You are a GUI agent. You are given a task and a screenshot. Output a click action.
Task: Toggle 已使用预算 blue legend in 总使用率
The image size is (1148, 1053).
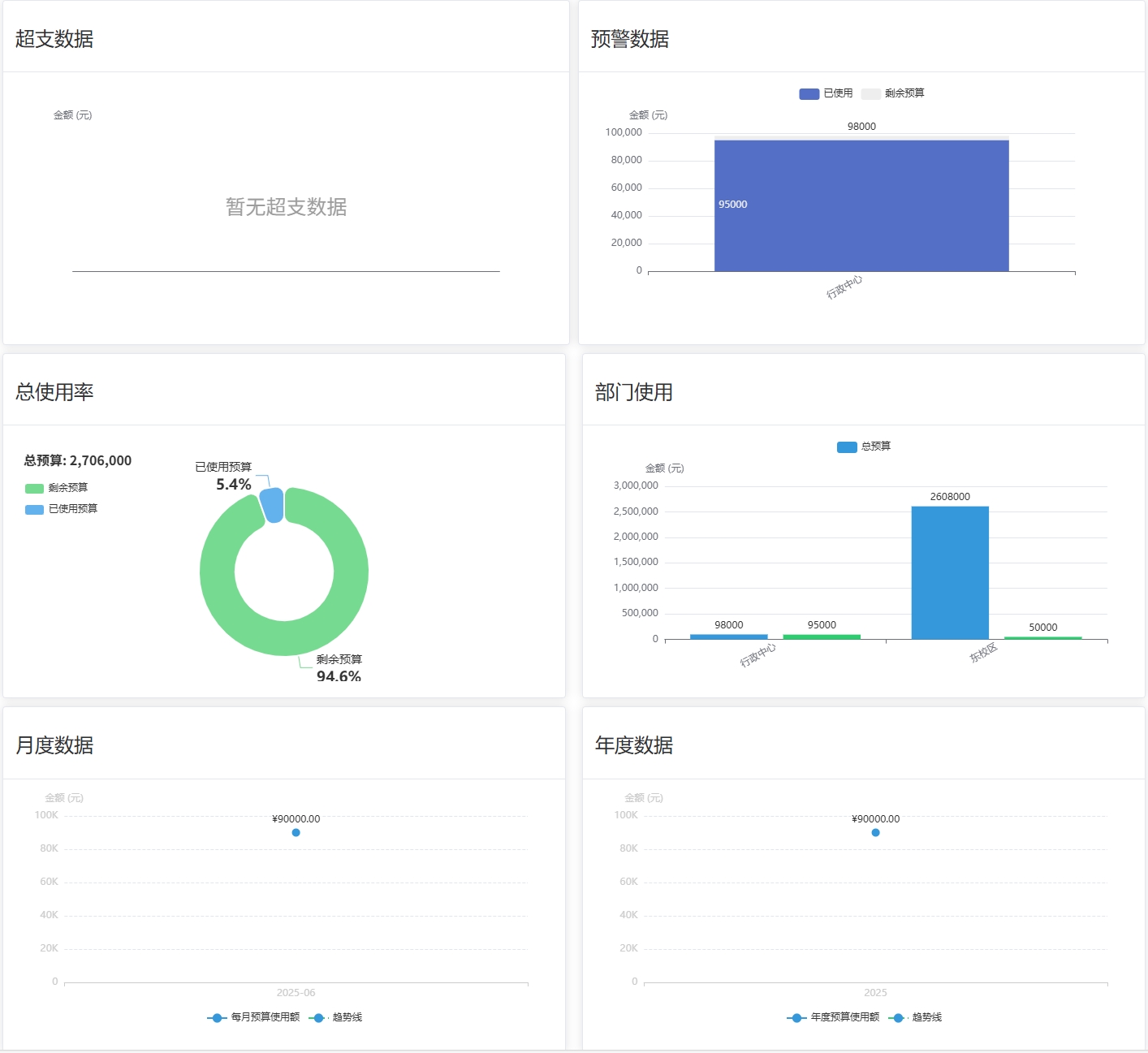(x=62, y=509)
